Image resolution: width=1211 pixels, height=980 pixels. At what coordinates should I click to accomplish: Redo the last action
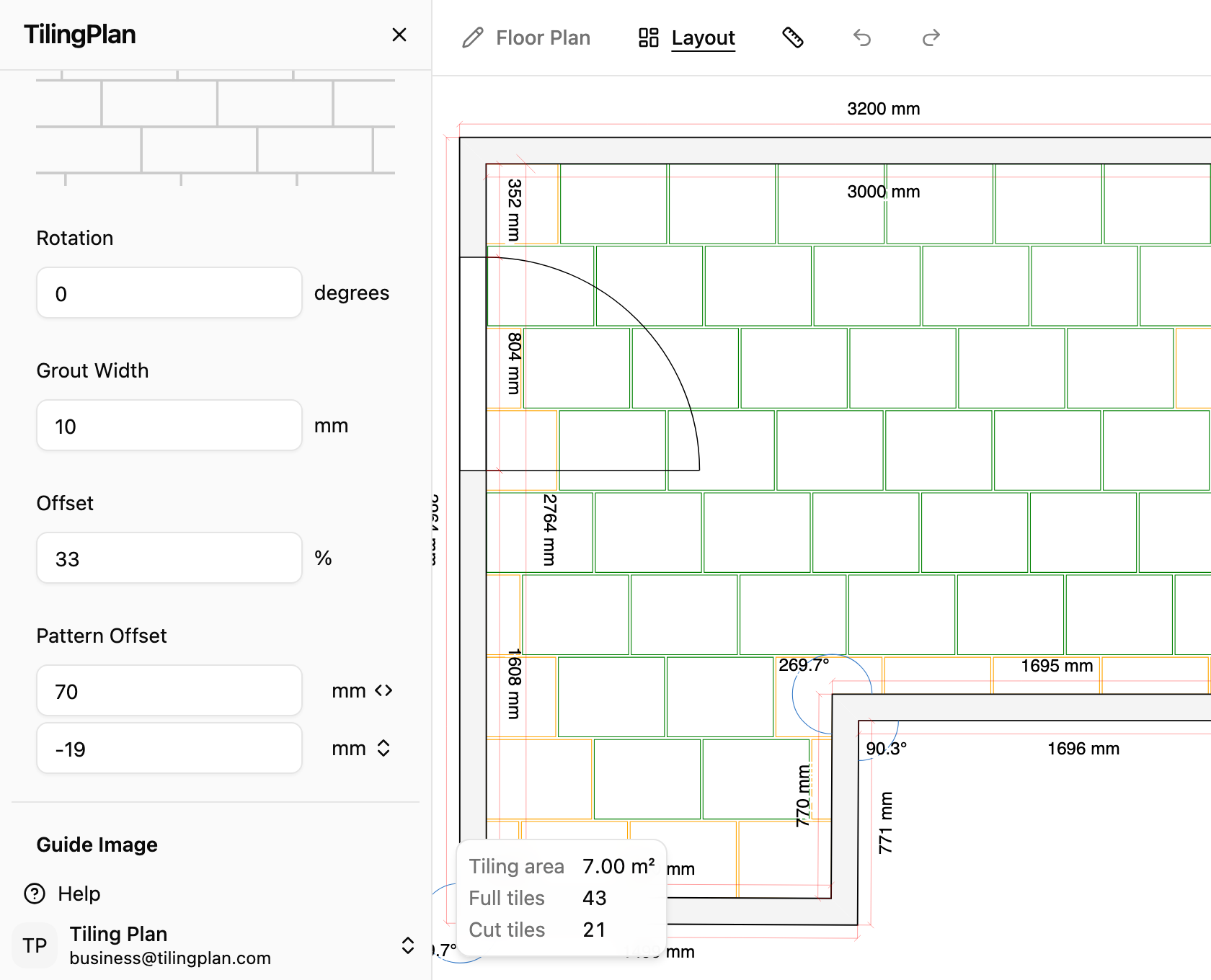click(x=931, y=37)
